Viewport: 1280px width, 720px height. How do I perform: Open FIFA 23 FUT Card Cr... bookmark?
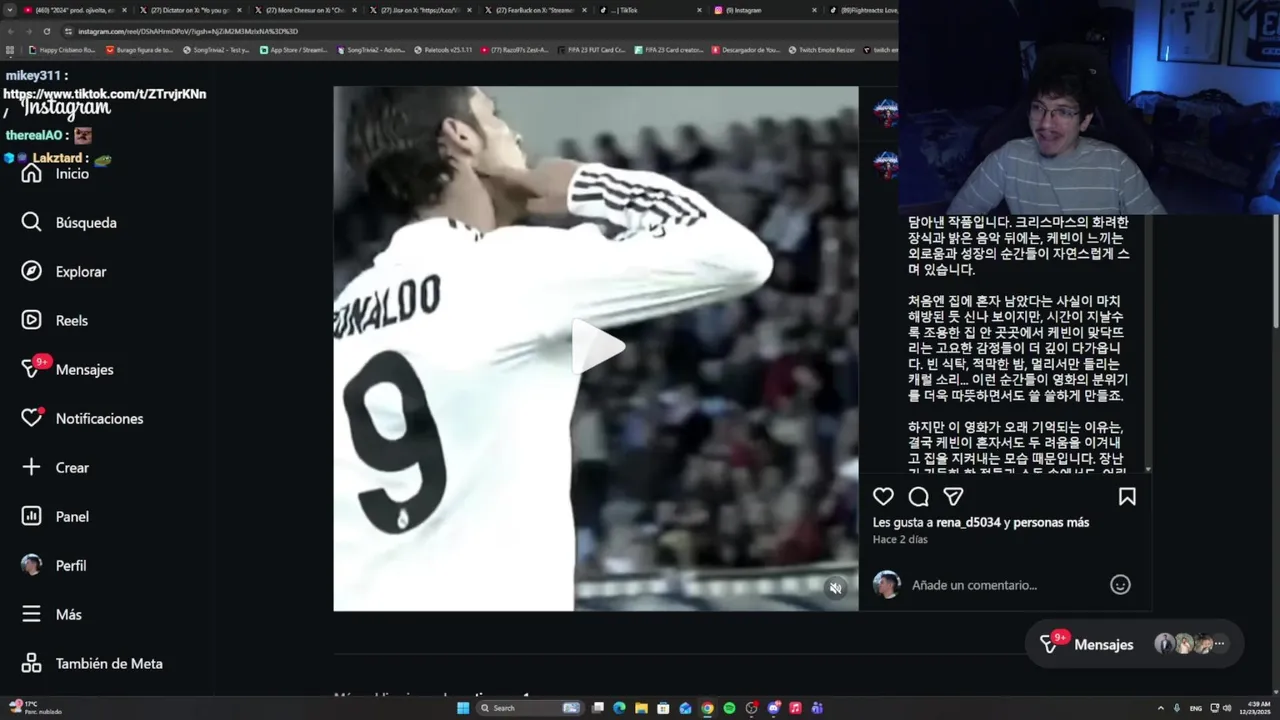click(592, 50)
